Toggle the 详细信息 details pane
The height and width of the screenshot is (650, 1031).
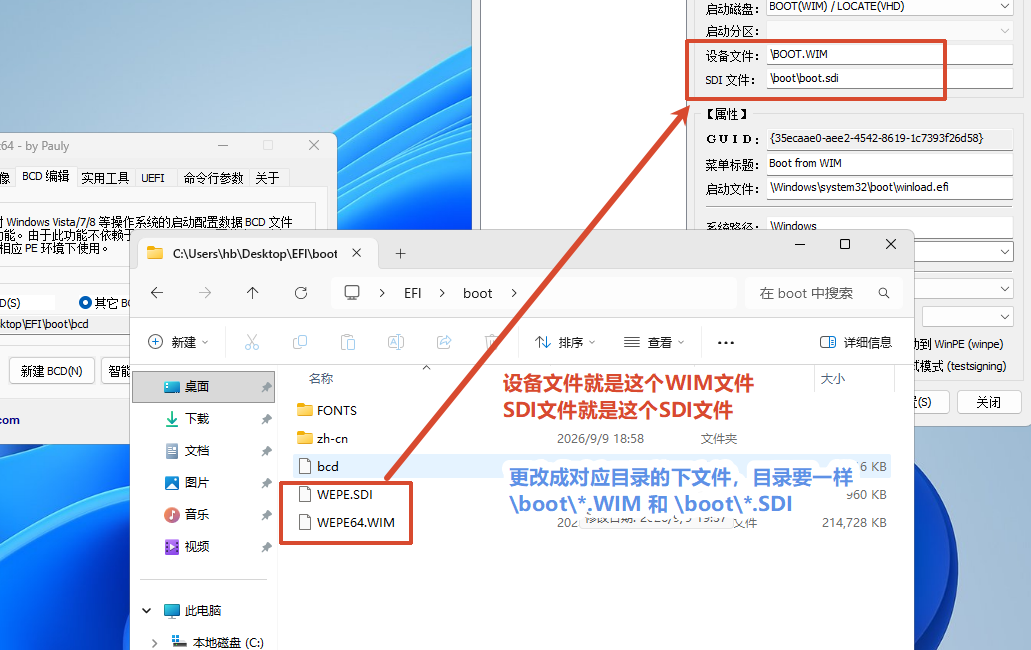coord(856,342)
